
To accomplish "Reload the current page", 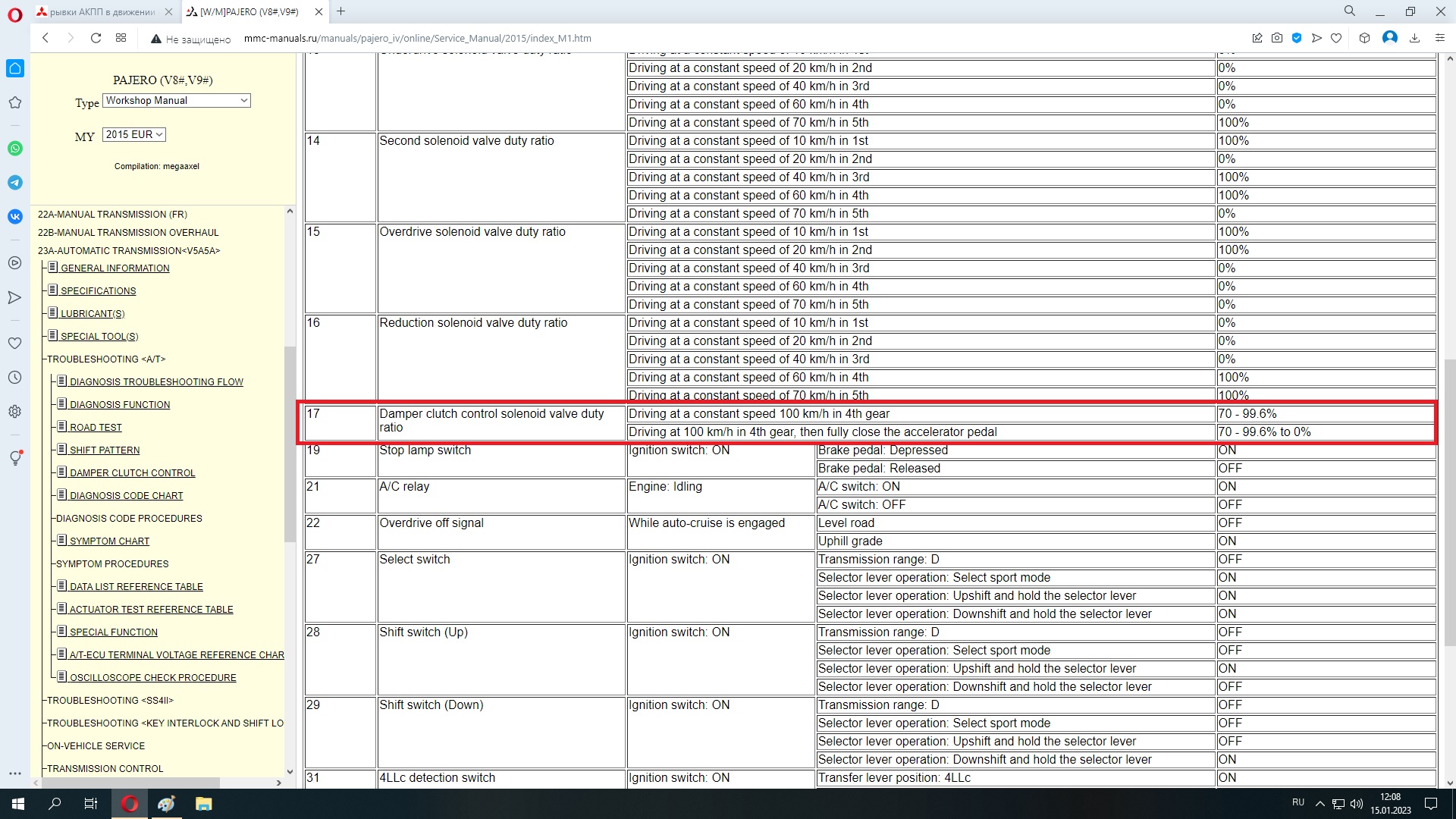I will coord(96,38).
